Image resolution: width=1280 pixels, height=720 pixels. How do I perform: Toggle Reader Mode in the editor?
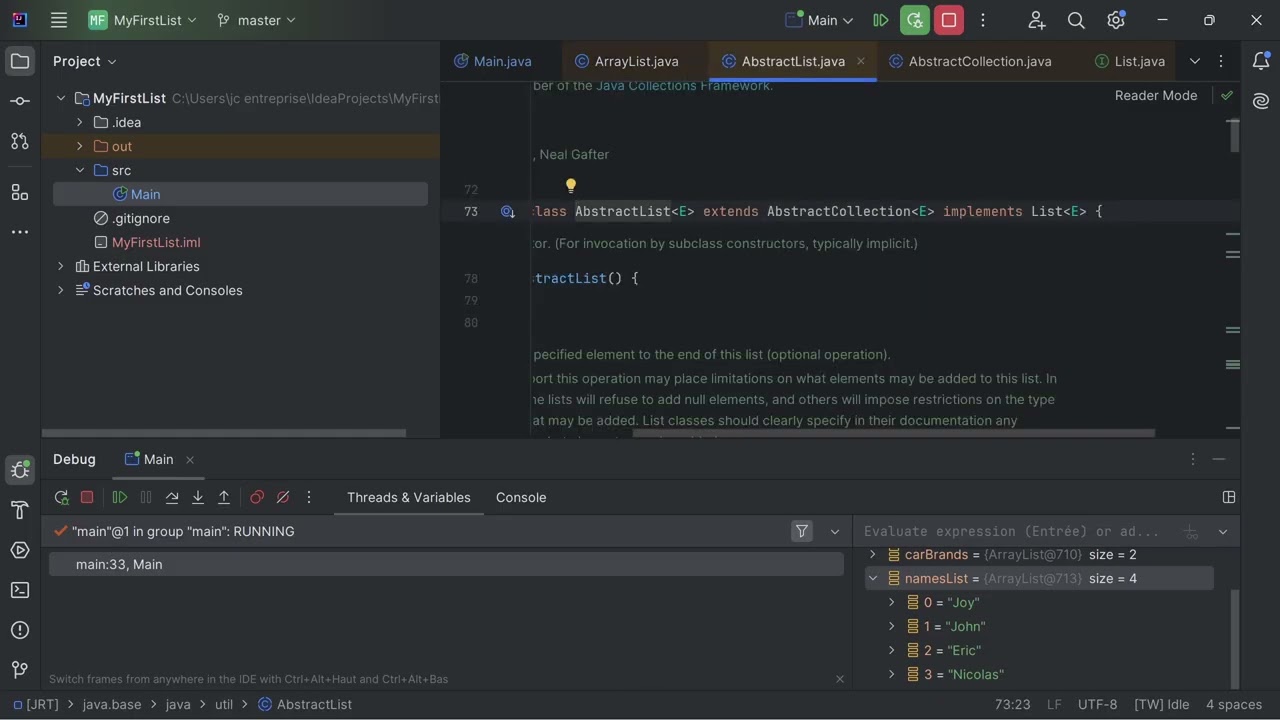click(1156, 95)
